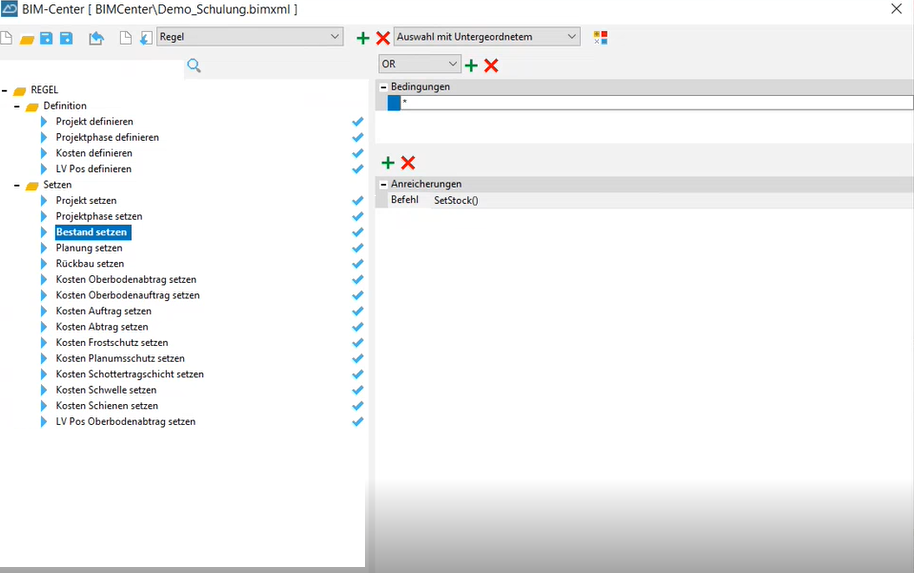This screenshot has width=914, height=573.
Task: Toggle checkmark for Bestand setzen rule
Action: tap(357, 232)
